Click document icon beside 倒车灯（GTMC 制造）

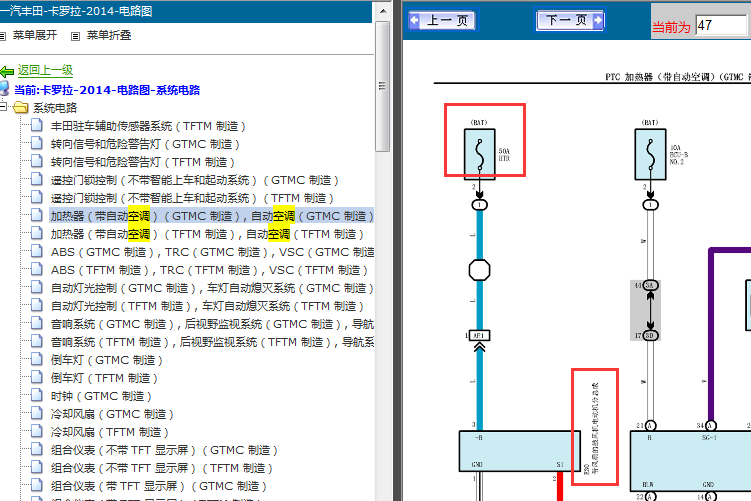point(37,359)
